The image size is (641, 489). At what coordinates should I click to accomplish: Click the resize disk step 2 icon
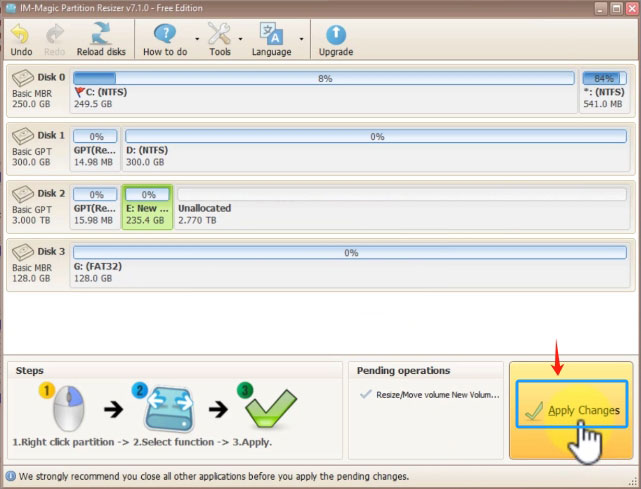coord(168,407)
